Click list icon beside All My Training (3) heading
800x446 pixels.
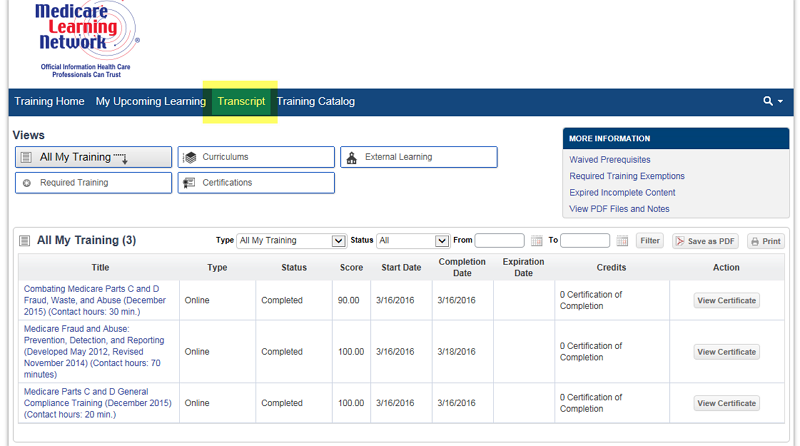24,240
